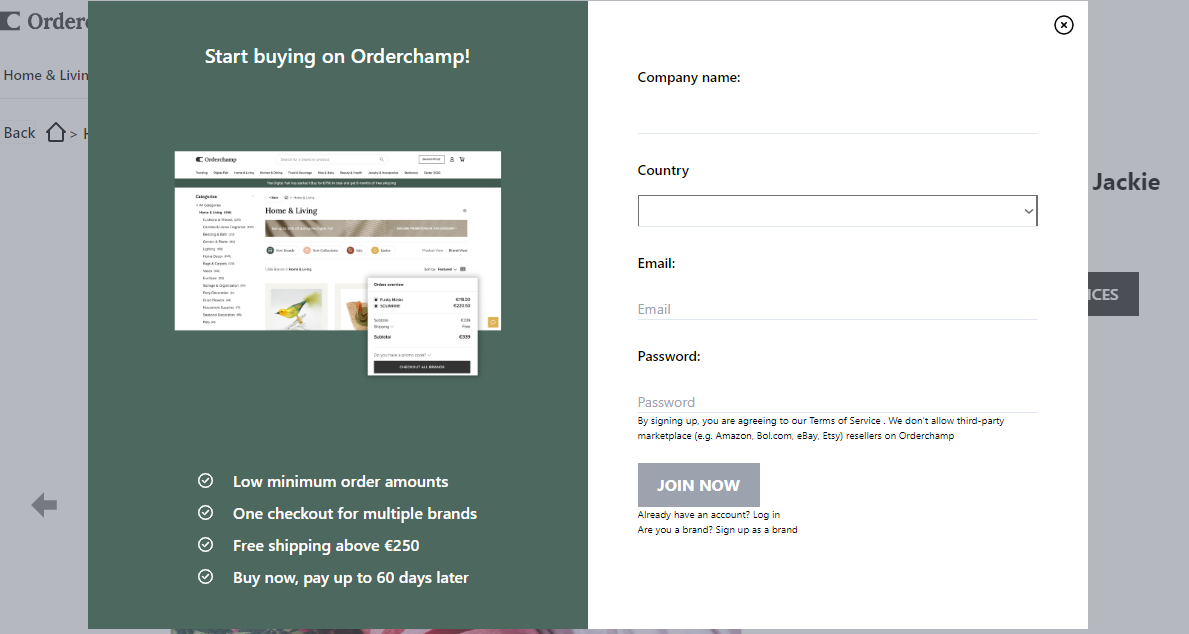Click the checkmark beside Free shipping above €250
The image size is (1189, 634).
[205, 545]
